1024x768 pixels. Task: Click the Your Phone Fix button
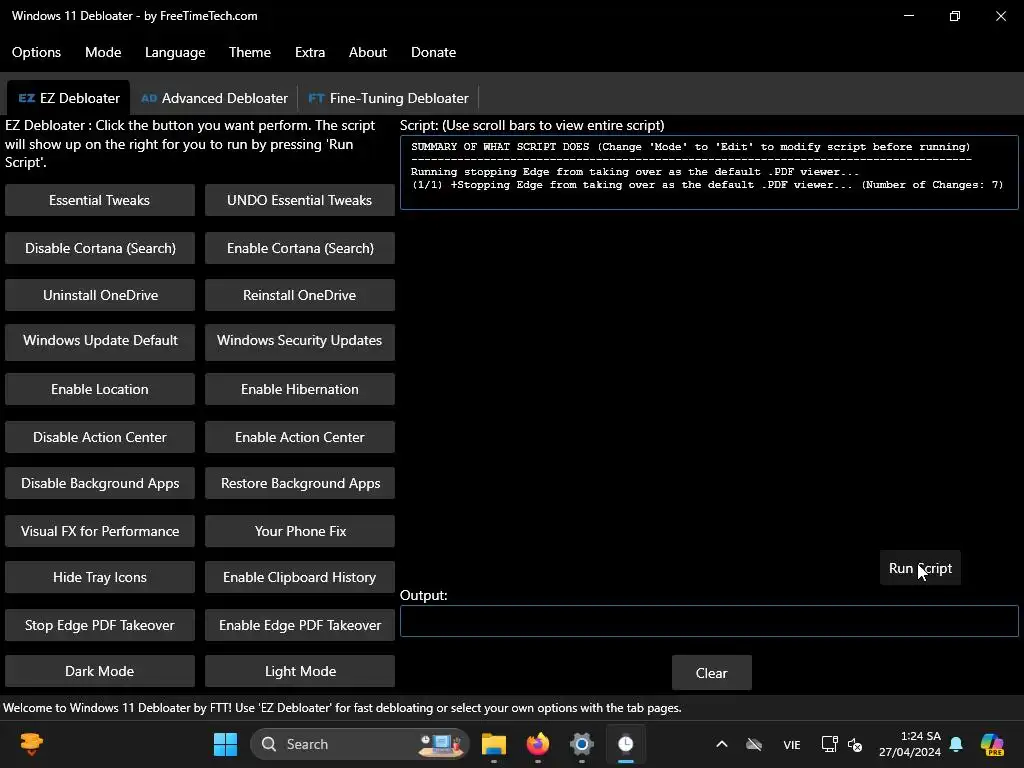pos(299,531)
